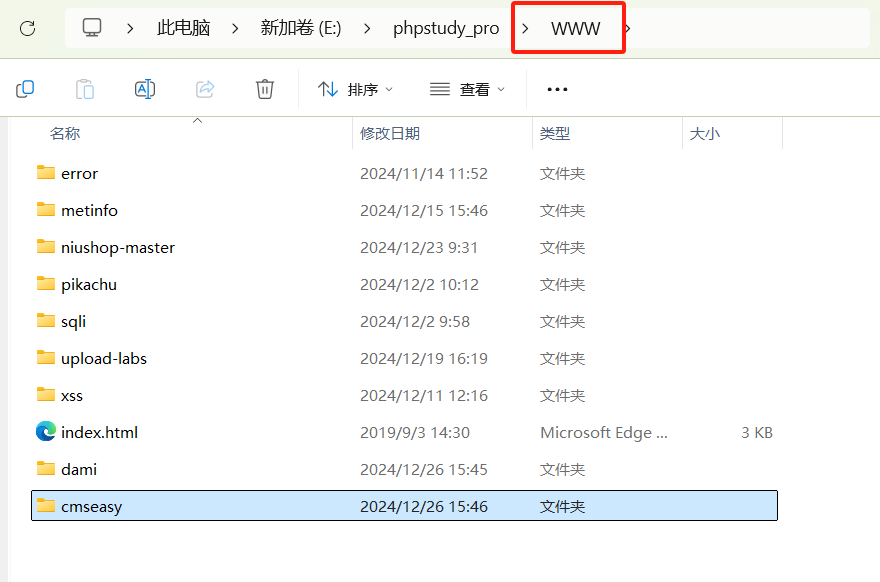Click the refresh icon
Screen dimensions: 880x582
(x=28, y=28)
